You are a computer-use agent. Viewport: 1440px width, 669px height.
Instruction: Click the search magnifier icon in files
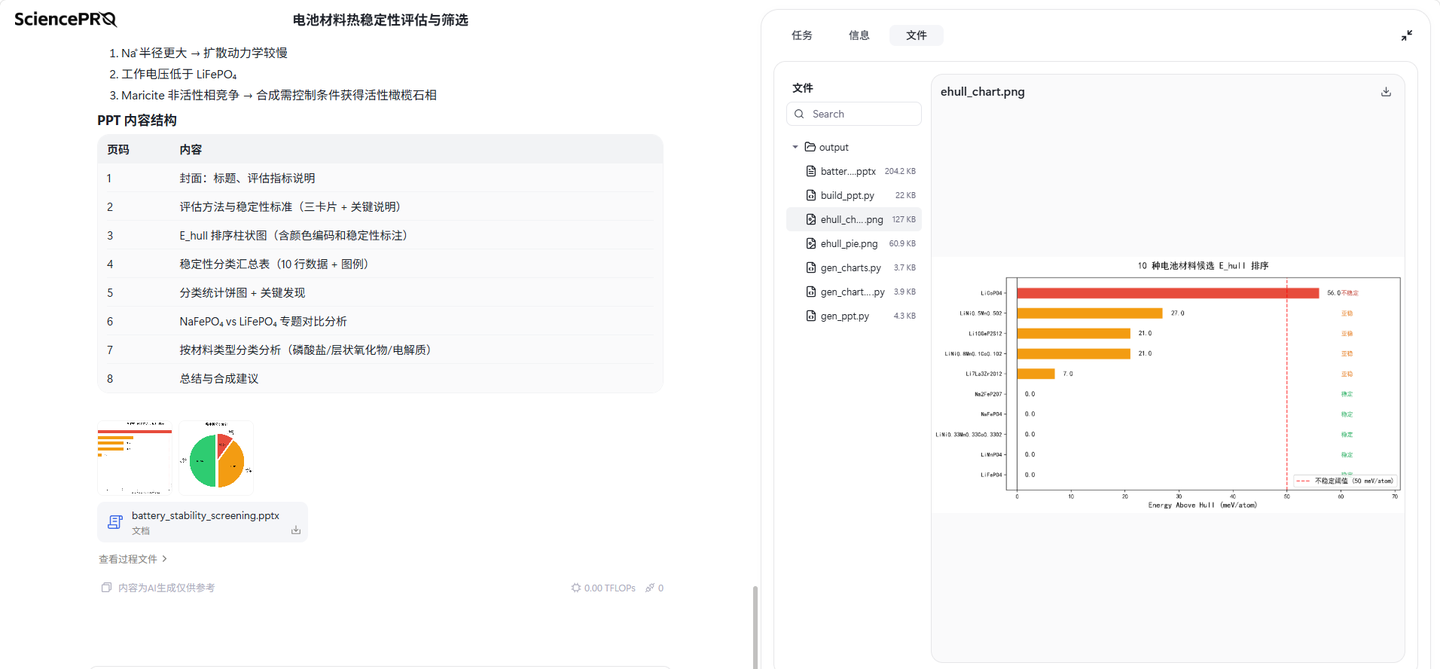pyautogui.click(x=799, y=114)
